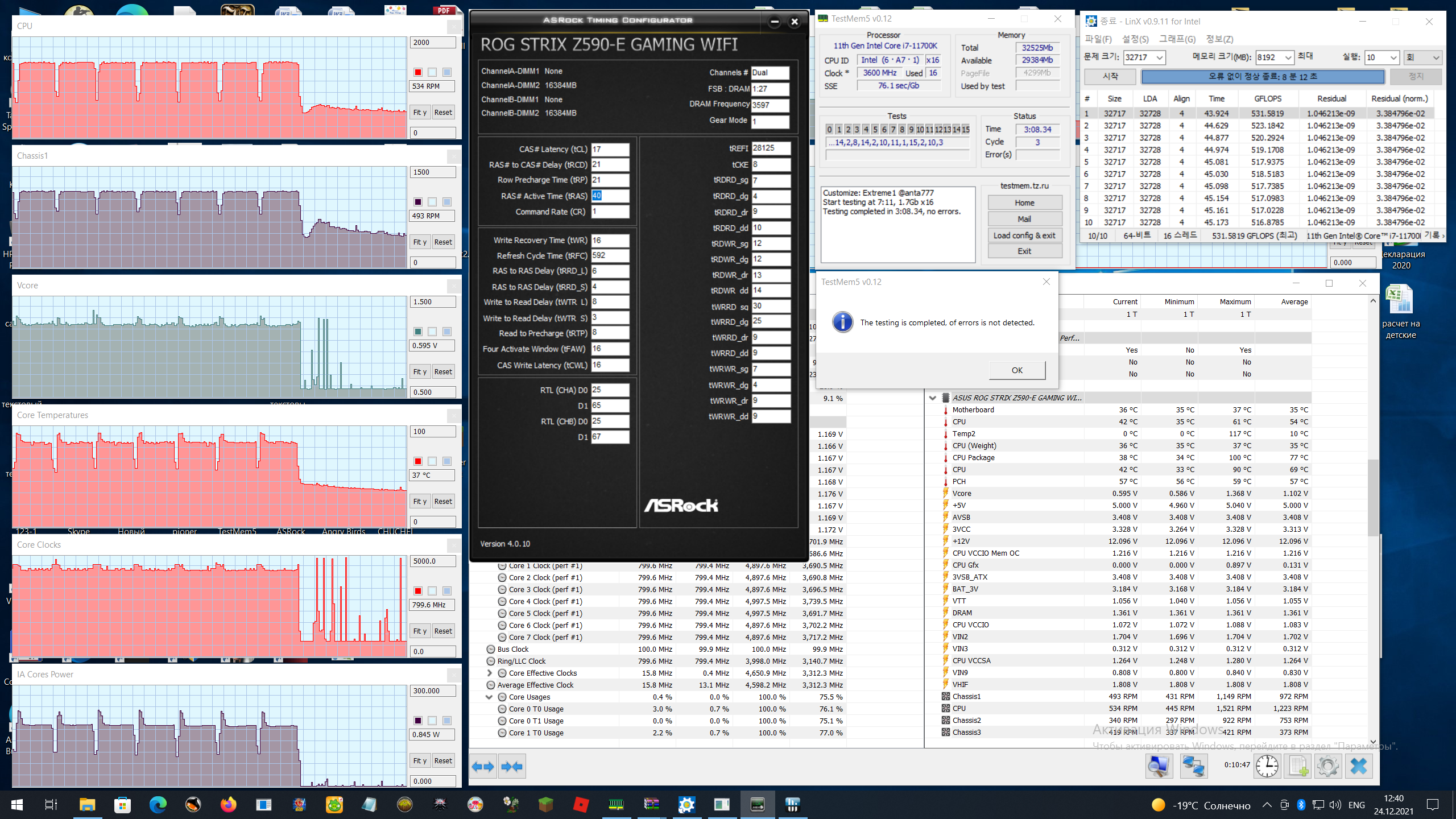Viewport: 1456px width, 819px height.
Task: Click the monitor with magnifier icon
Action: (x=1159, y=766)
